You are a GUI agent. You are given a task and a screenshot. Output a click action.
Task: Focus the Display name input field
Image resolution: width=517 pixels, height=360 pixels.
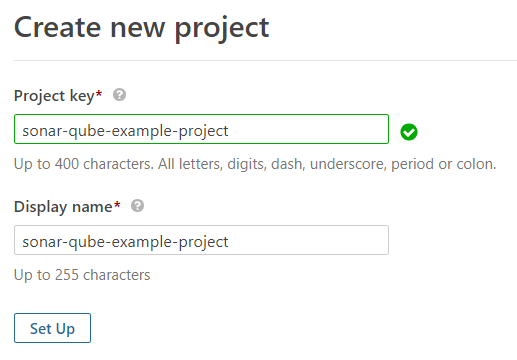pos(201,240)
